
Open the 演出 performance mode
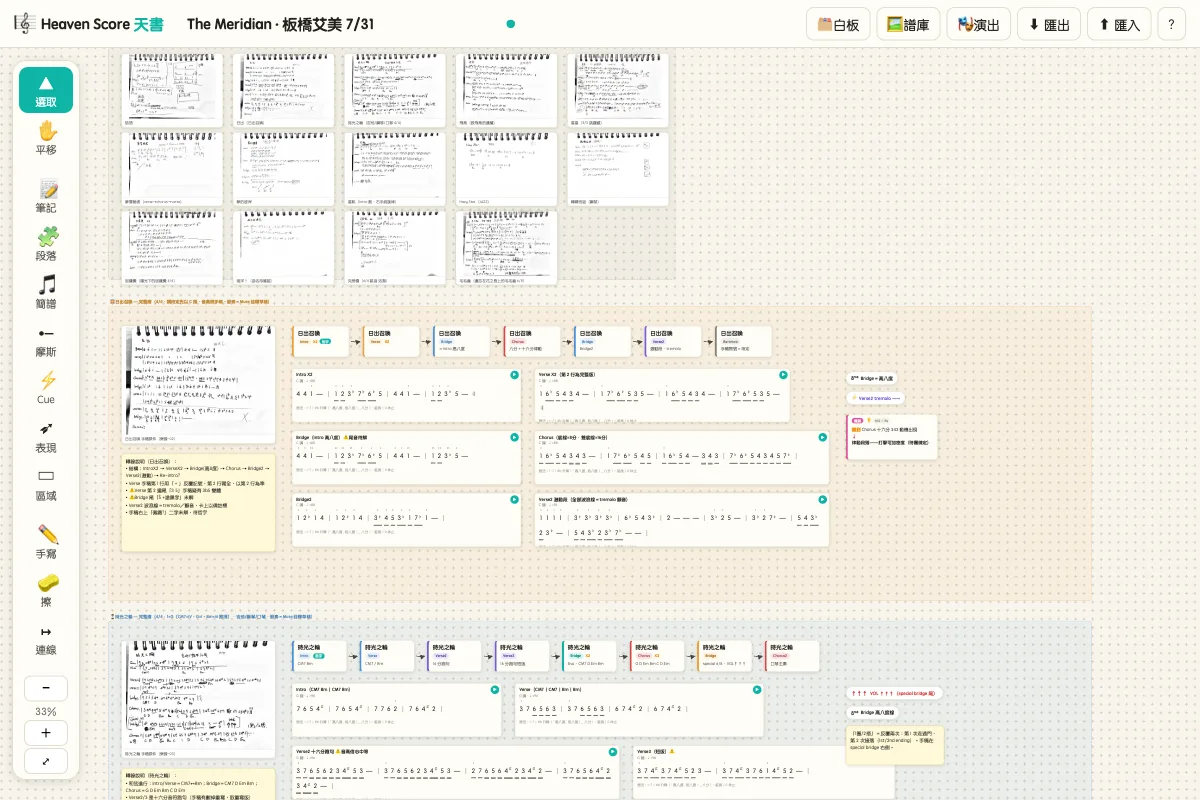coord(979,24)
